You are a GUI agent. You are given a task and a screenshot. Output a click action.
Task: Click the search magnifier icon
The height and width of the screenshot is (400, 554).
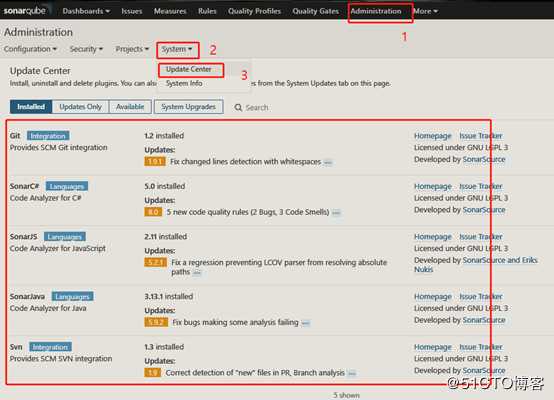coord(238,107)
